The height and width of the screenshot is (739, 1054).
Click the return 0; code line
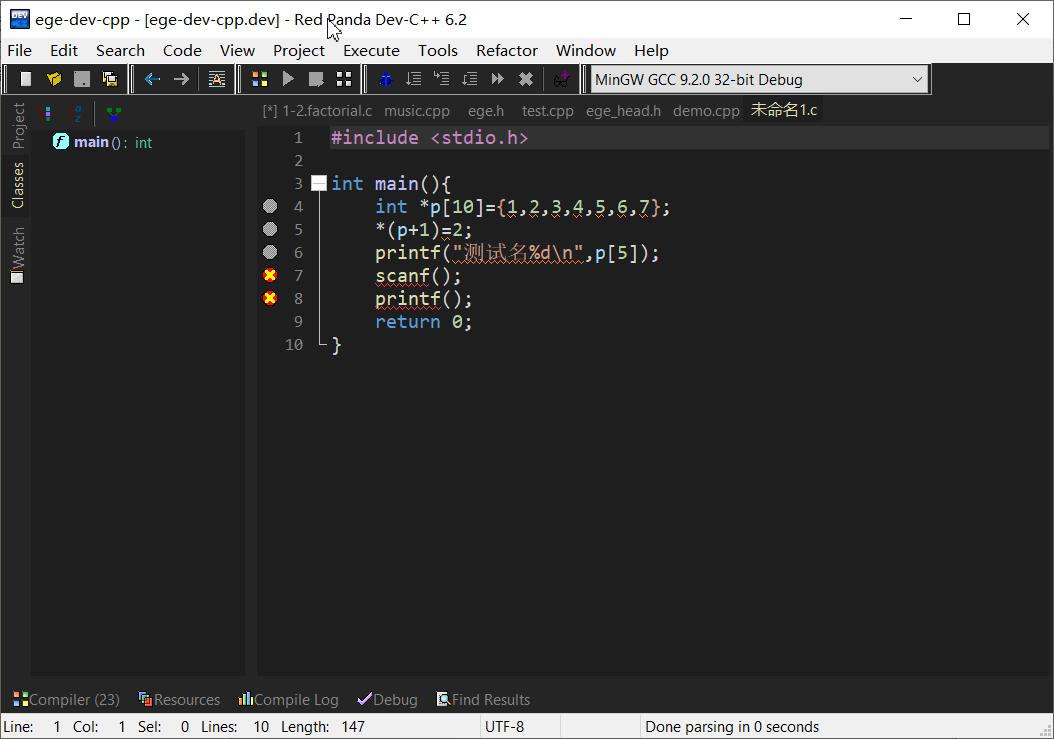coord(423,321)
